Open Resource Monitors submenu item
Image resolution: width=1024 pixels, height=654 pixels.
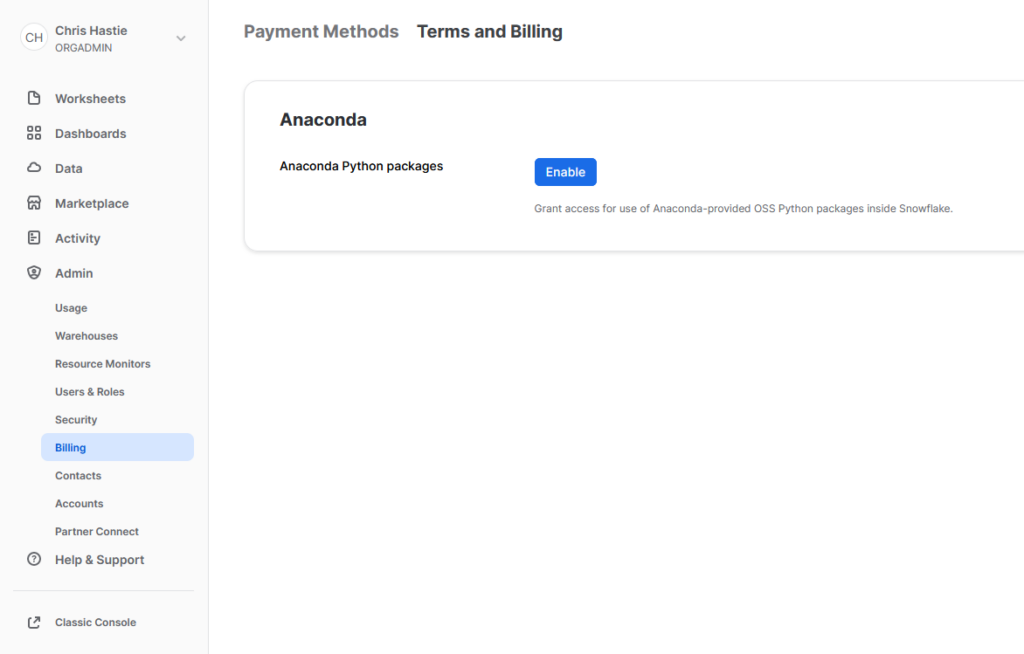(x=102, y=364)
